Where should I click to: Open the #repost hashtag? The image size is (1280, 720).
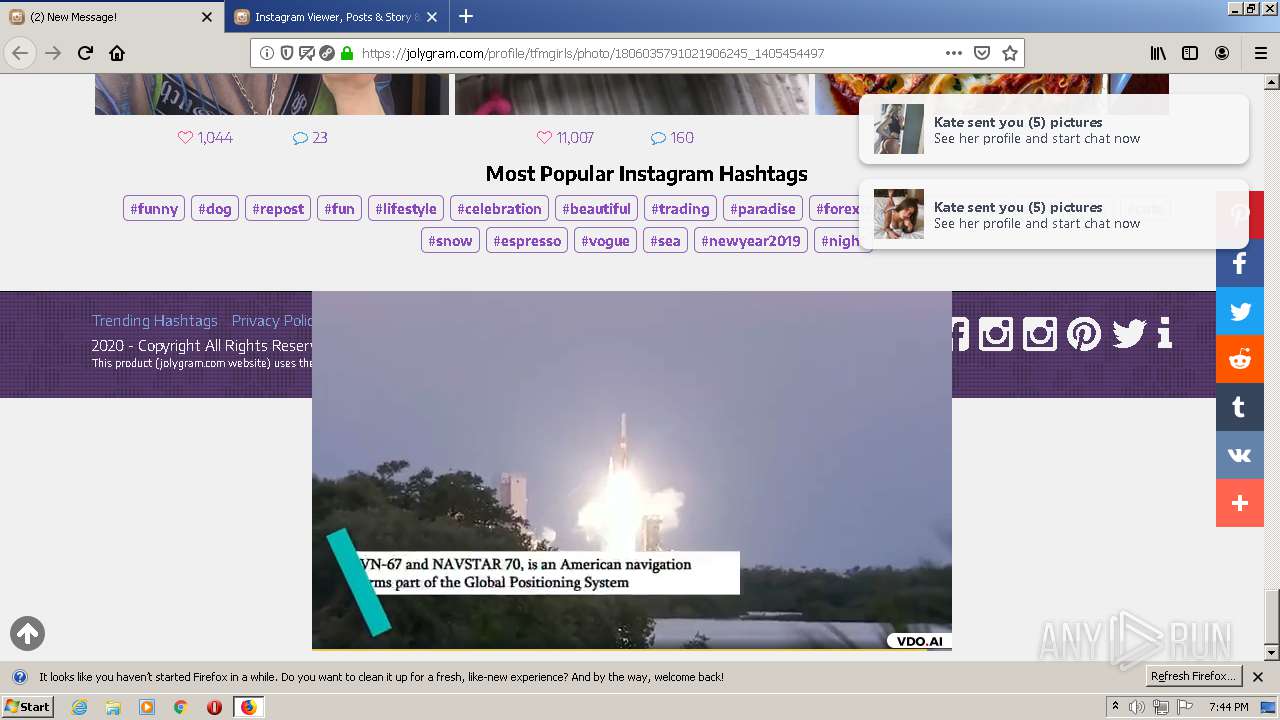278,209
